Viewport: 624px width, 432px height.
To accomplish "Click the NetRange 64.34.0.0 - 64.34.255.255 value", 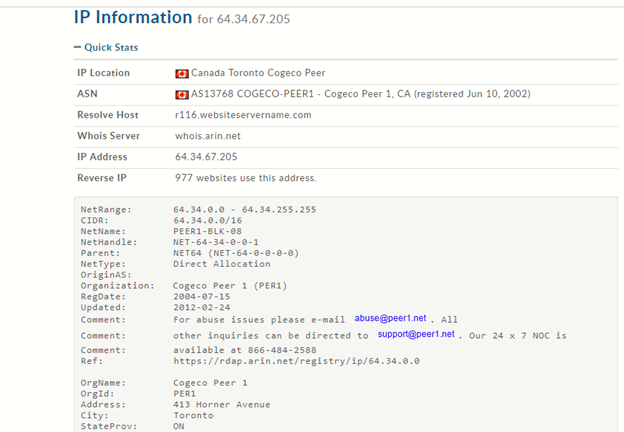I will pos(244,209).
